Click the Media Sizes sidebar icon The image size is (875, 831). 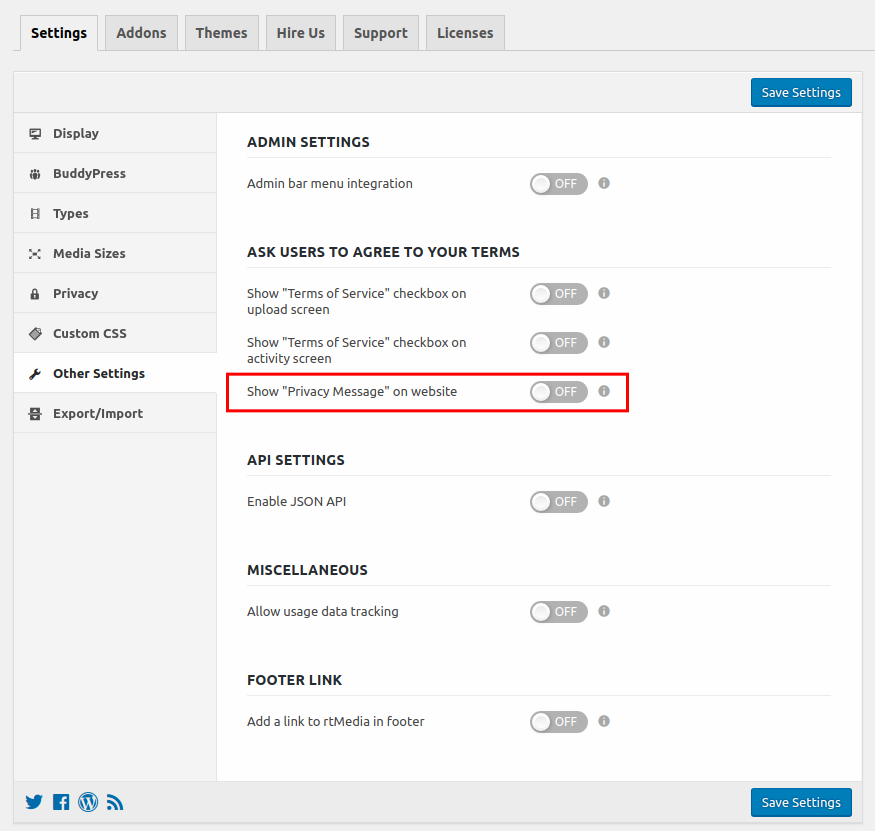point(36,252)
